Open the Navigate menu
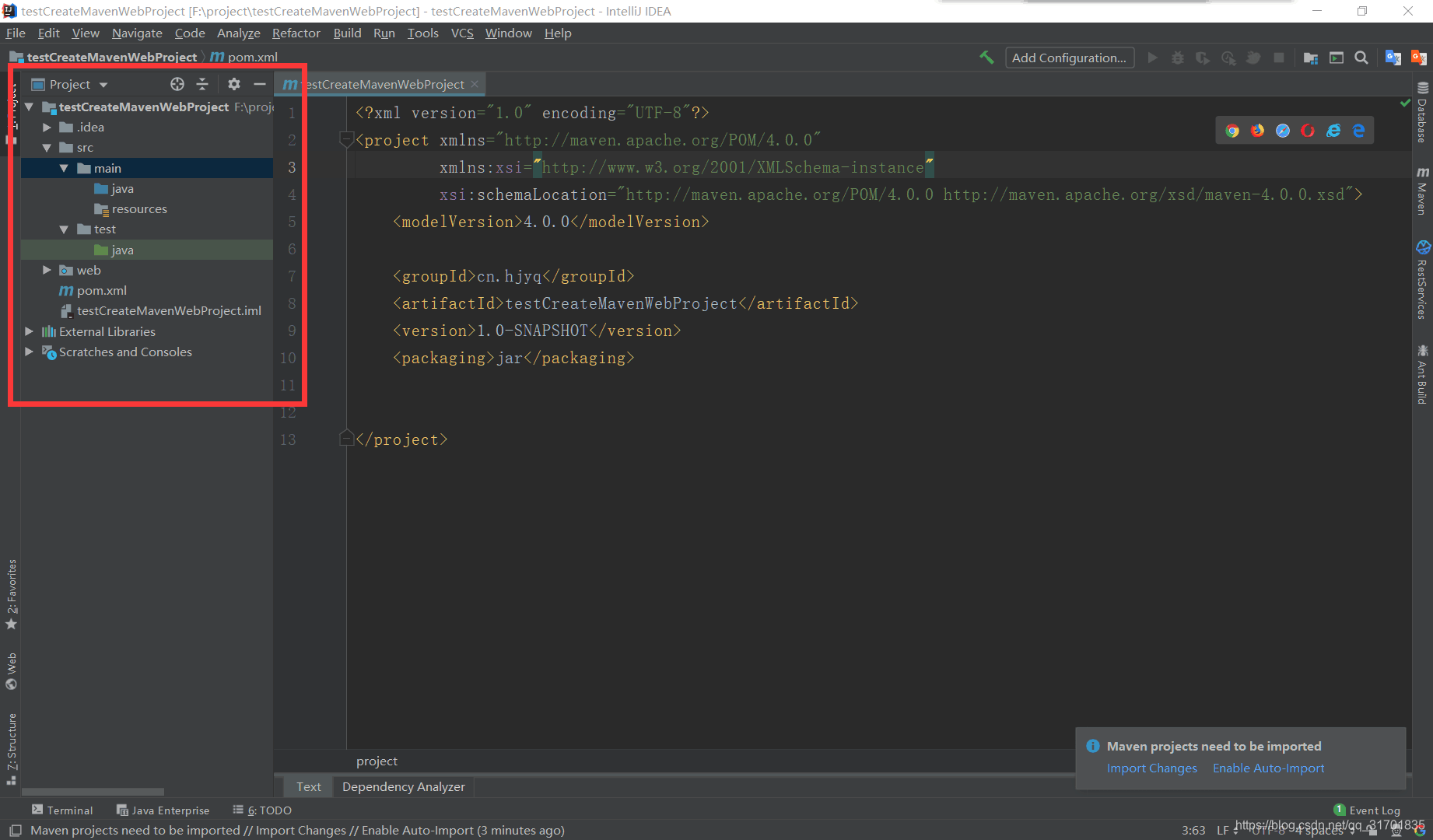The width and height of the screenshot is (1433, 840). pos(137,33)
